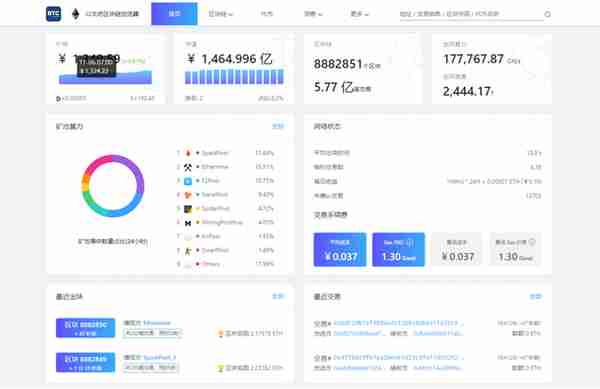This screenshot has width=600, height=389.
Task: Open the first blue block height button
Action: point(85,328)
